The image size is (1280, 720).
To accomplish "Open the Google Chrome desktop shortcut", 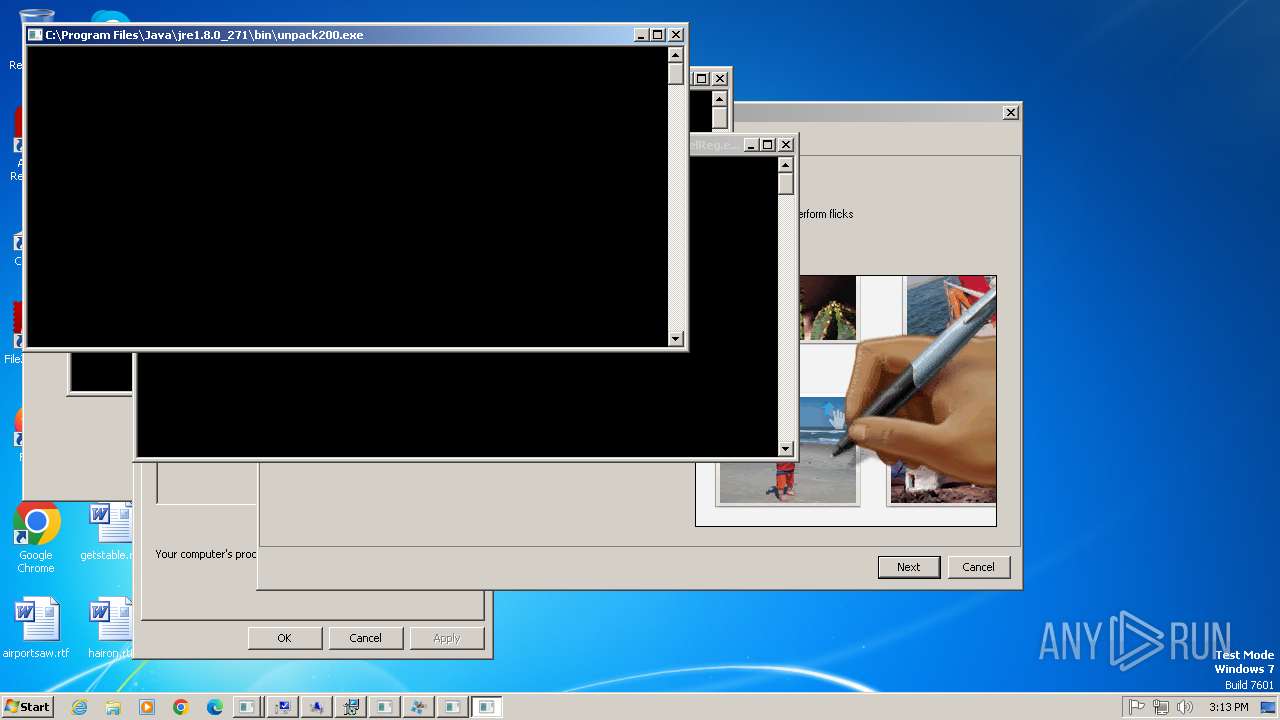I will coord(36,538).
